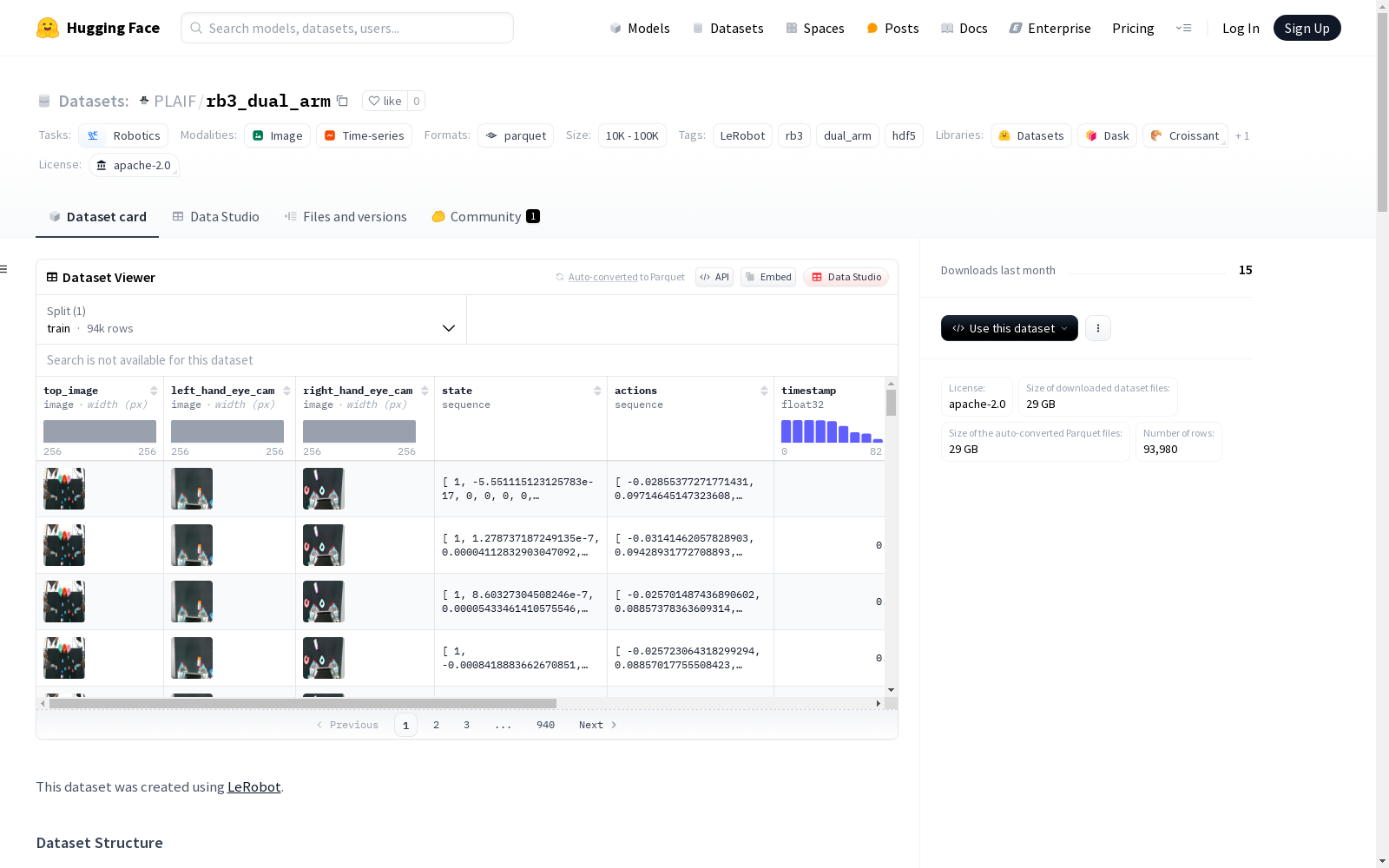Image resolution: width=1389 pixels, height=868 pixels.
Task: Open the Datasets menu item
Action: click(727, 28)
